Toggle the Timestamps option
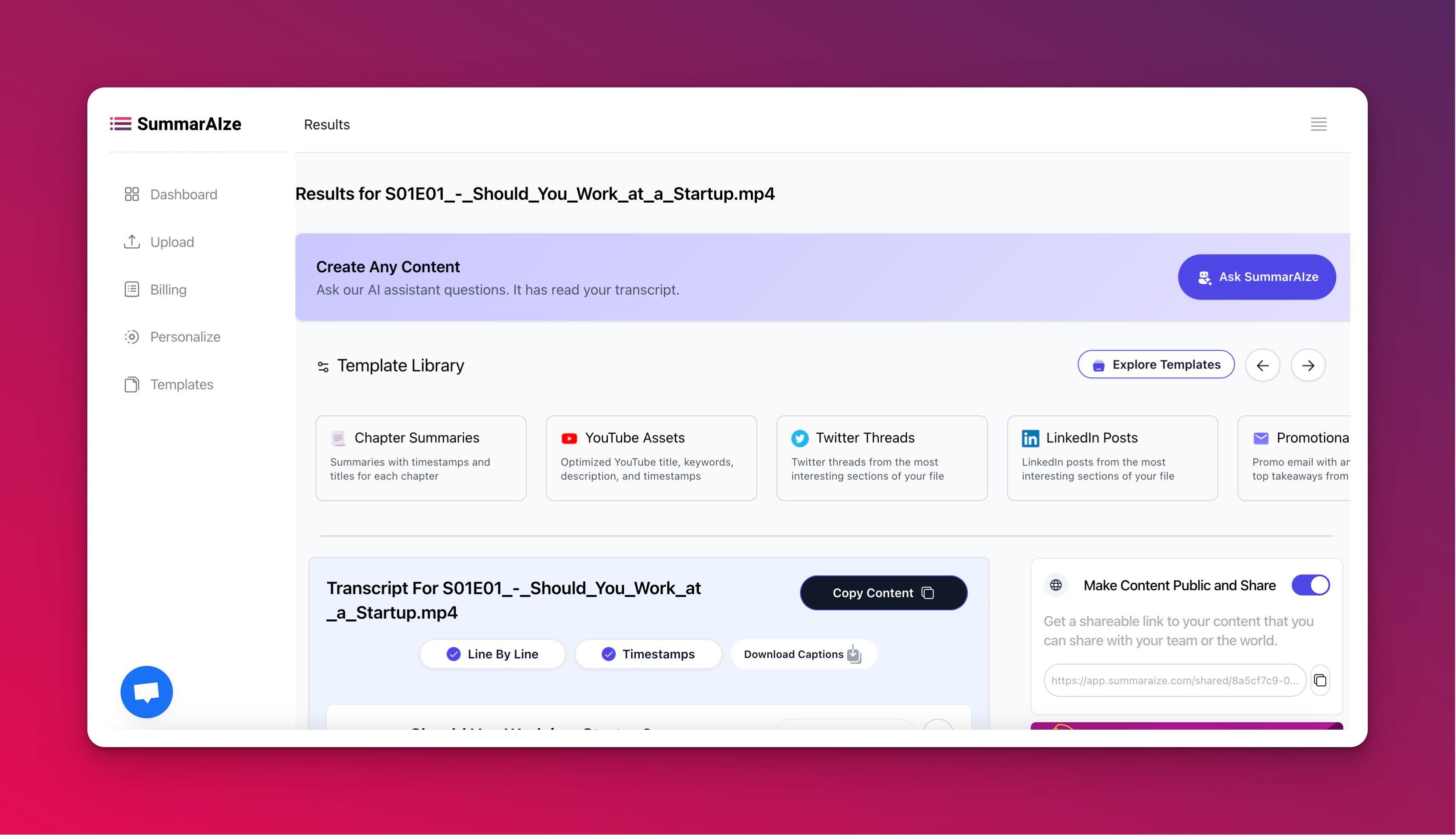Viewport: 1456px width, 835px height. coord(648,654)
